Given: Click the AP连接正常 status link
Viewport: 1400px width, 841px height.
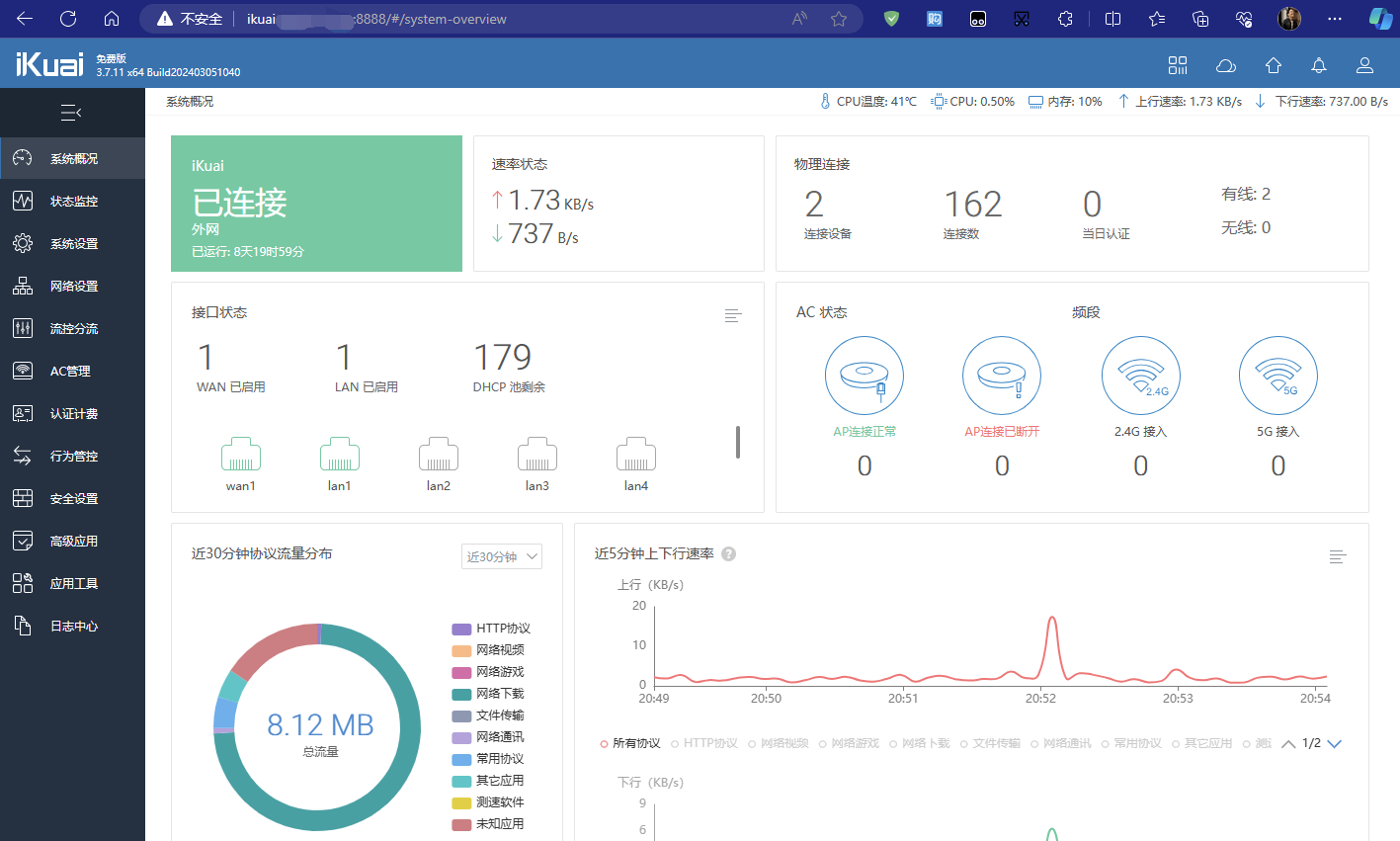Looking at the screenshot, I should [864, 432].
